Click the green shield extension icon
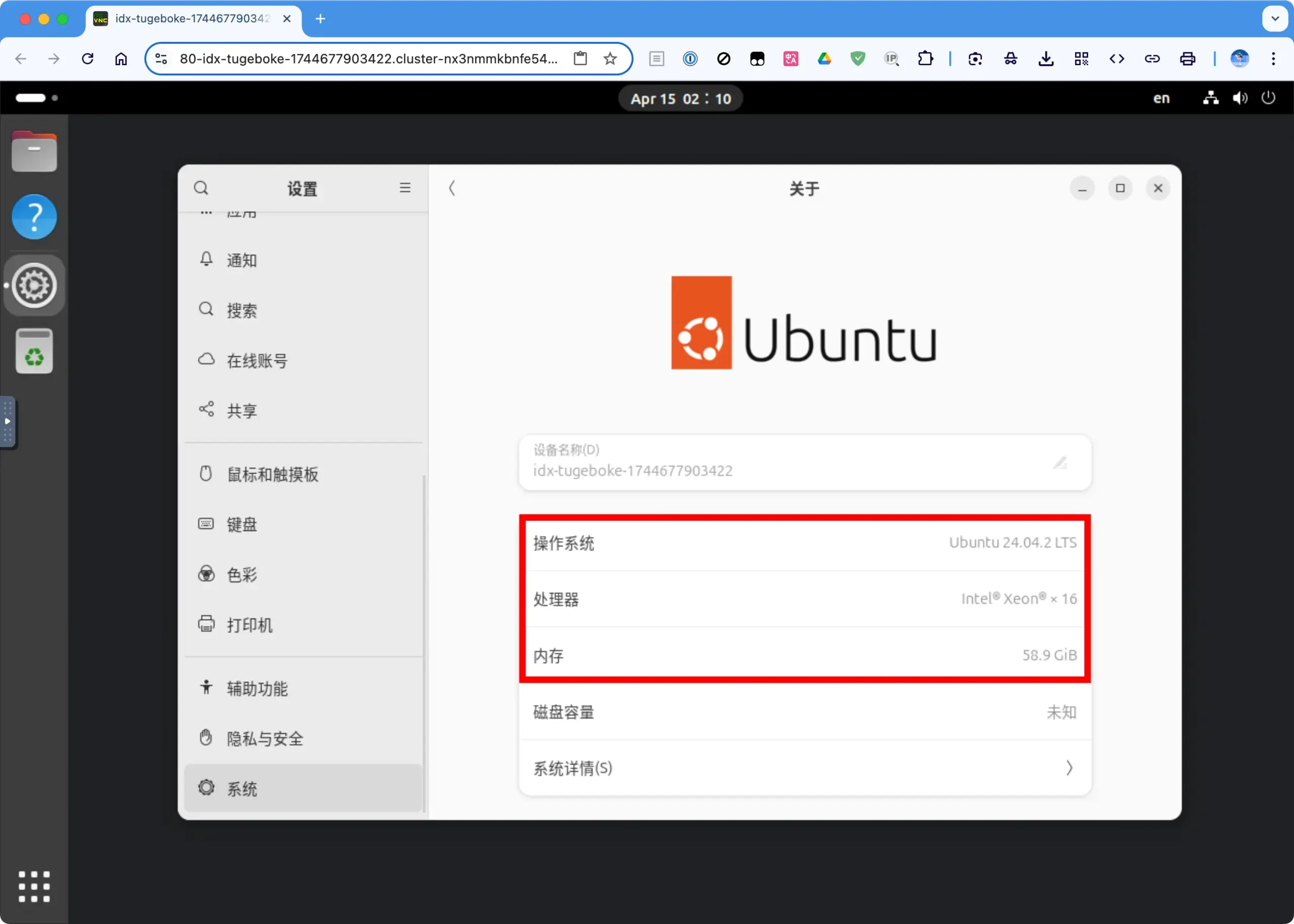Image resolution: width=1294 pixels, height=924 pixels. tap(858, 59)
